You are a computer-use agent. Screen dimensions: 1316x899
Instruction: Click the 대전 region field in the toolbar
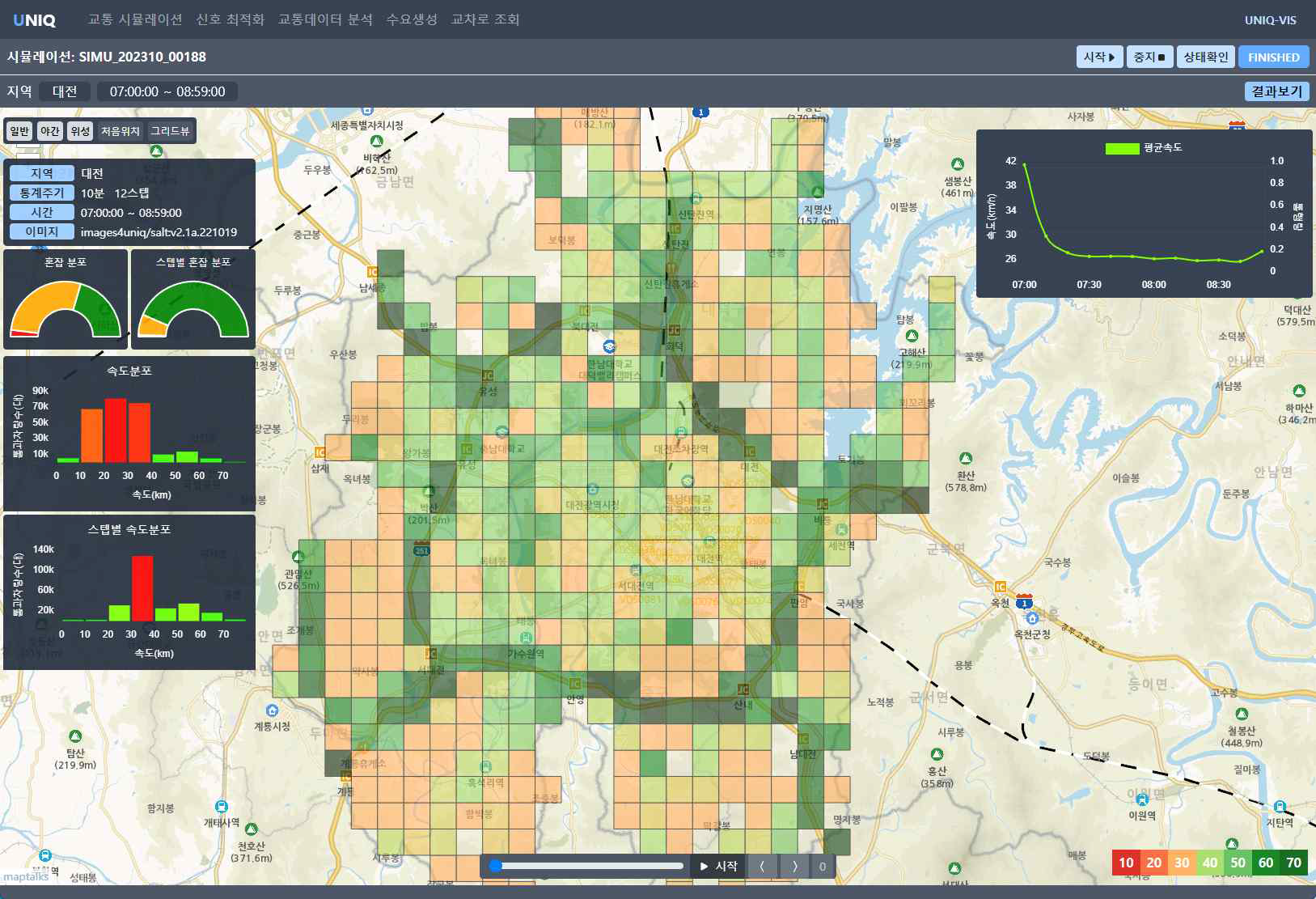[65, 91]
